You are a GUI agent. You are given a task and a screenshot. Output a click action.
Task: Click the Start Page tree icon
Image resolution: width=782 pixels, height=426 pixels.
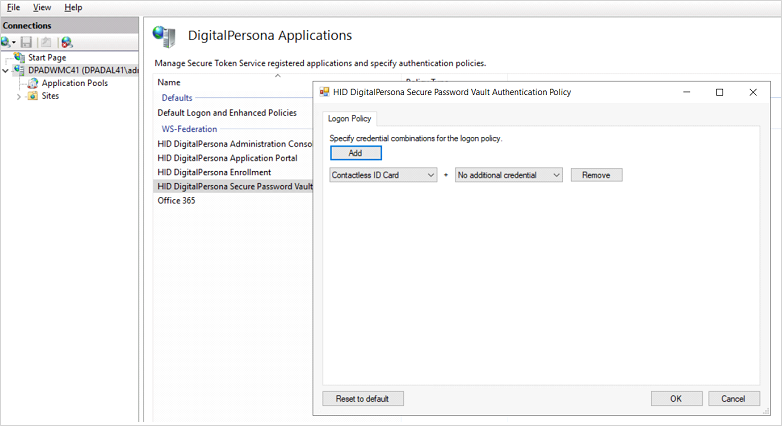(20, 57)
